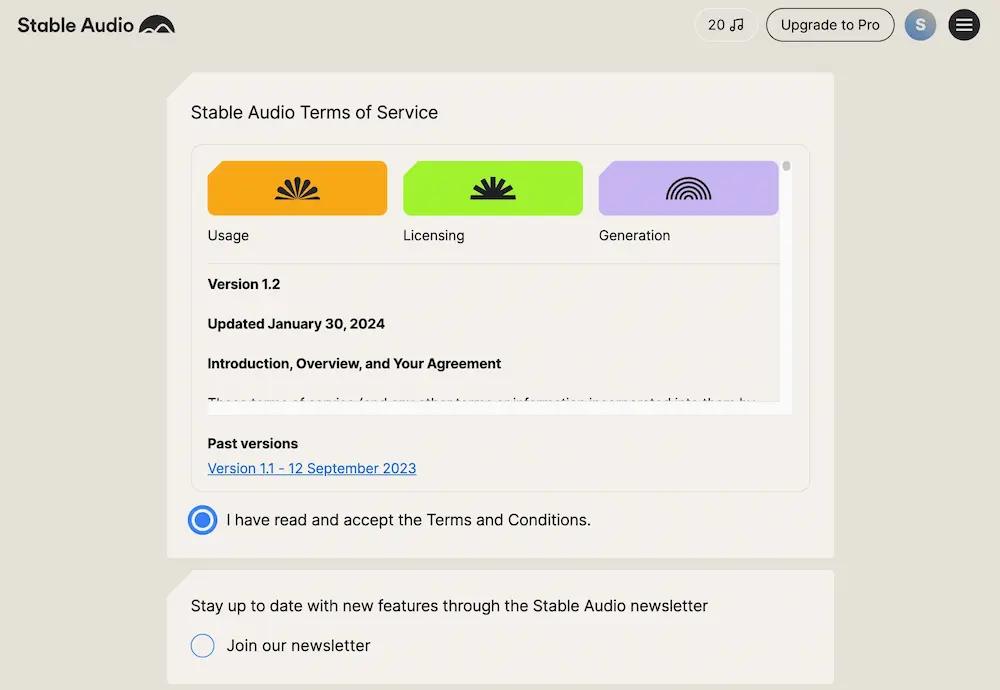
Task: Click the I have read and accept label
Action: pos(408,520)
